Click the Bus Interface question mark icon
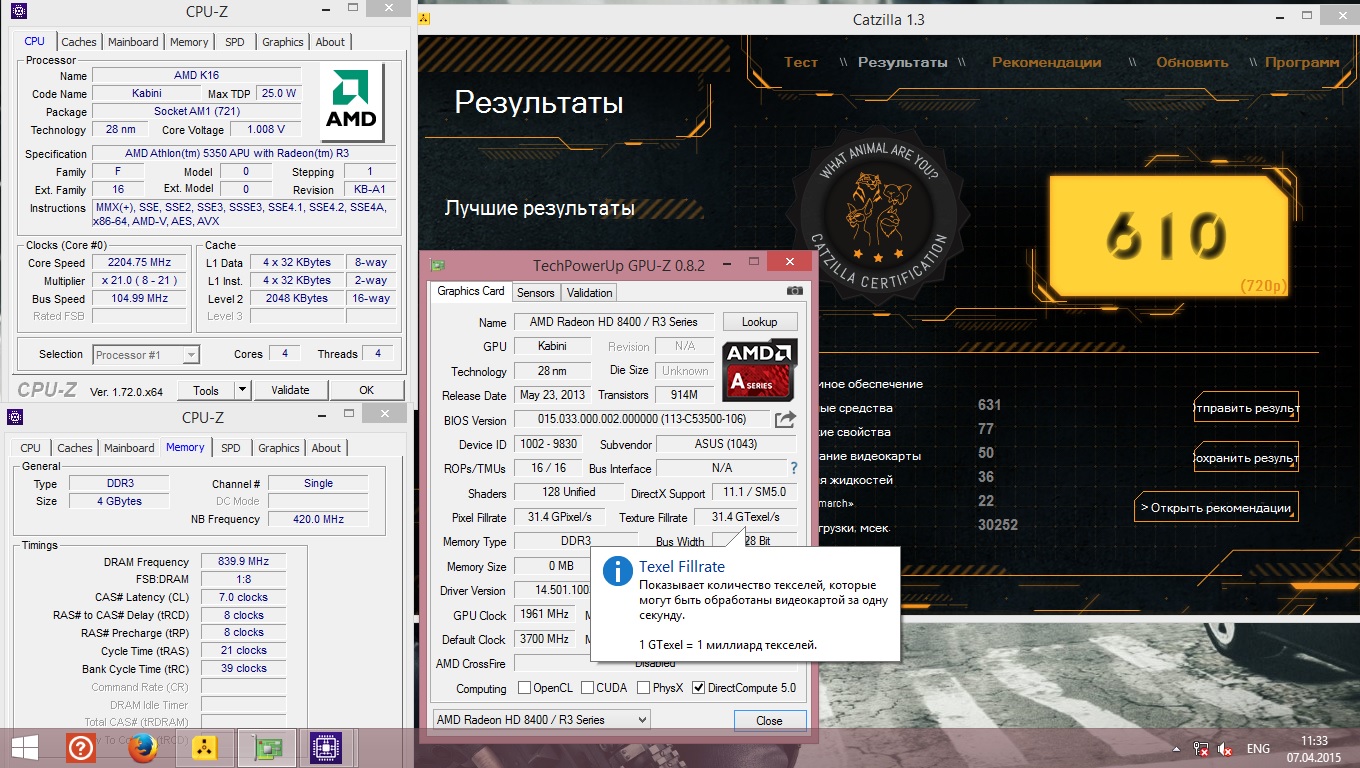The width and height of the screenshot is (1360, 768). click(794, 468)
